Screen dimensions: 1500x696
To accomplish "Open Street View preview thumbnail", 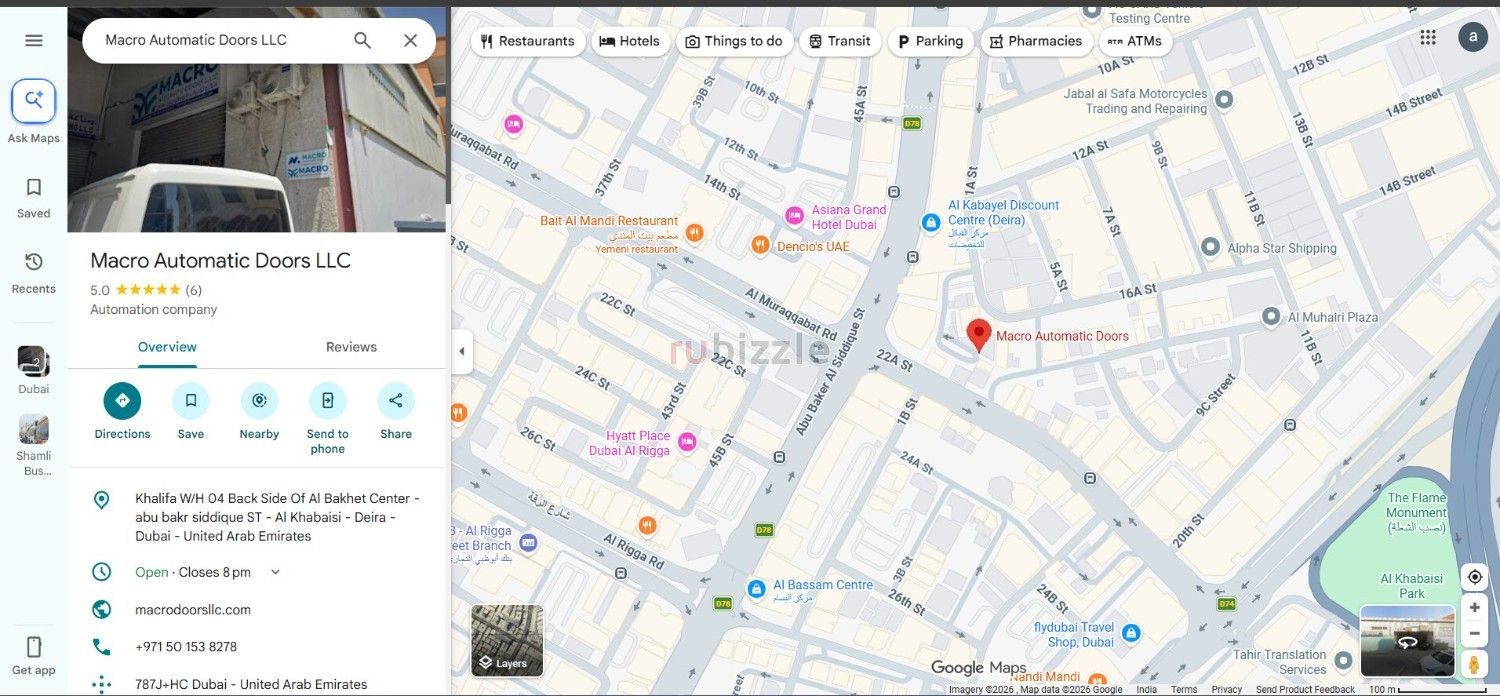I will [1407, 641].
